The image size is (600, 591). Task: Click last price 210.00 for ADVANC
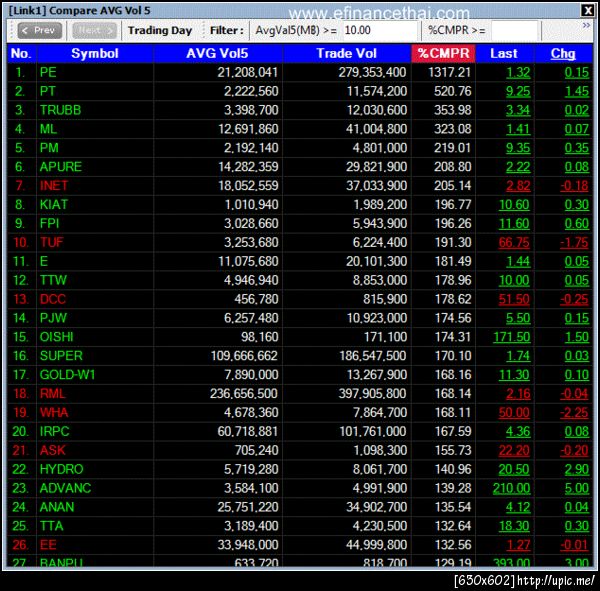click(512, 488)
